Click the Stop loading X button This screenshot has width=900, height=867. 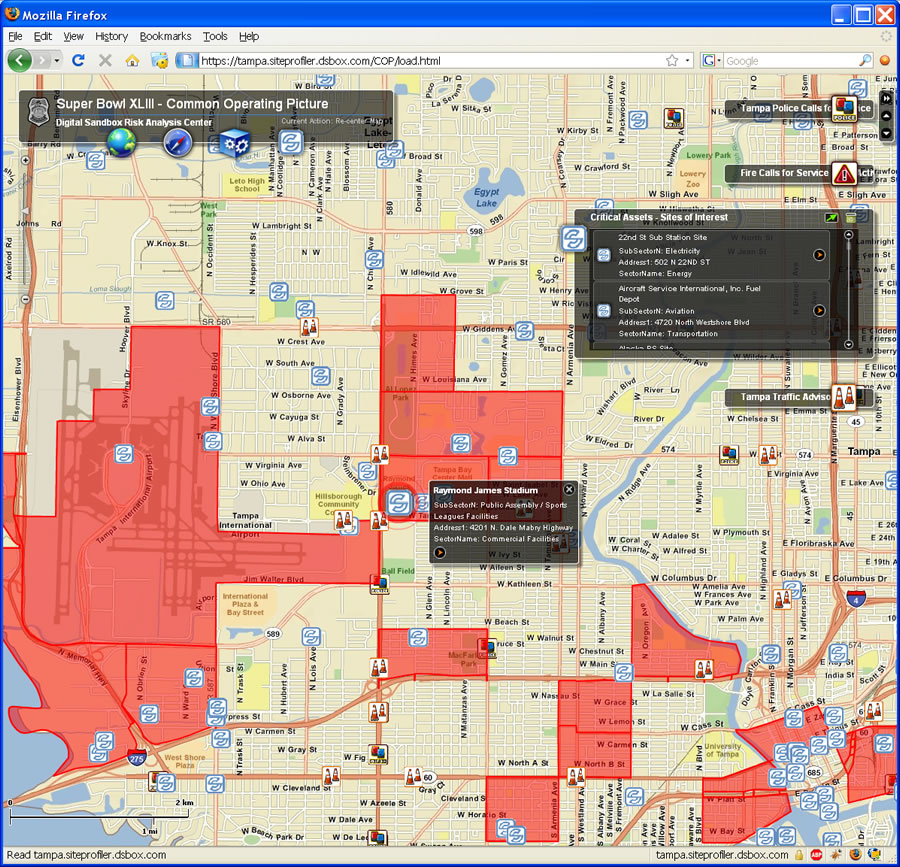pyautogui.click(x=105, y=60)
